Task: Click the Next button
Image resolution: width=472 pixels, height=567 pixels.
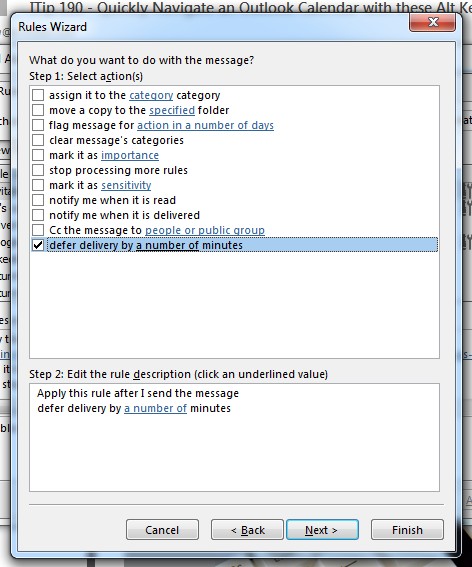Action: click(x=322, y=530)
